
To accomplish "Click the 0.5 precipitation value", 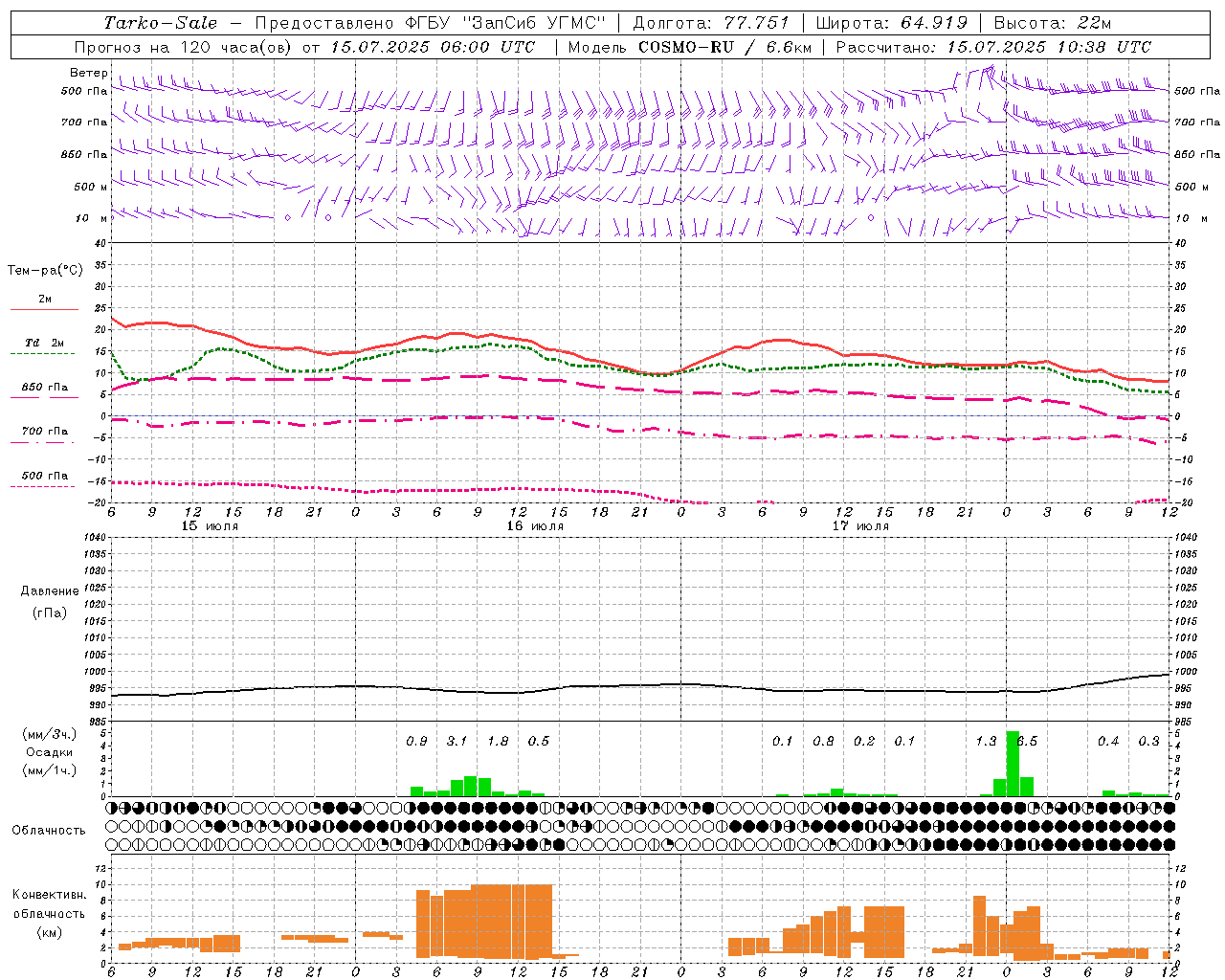I will tap(539, 741).
